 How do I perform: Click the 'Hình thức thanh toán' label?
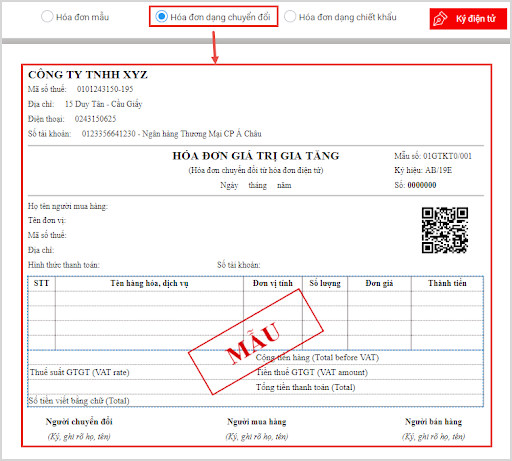coord(64,265)
